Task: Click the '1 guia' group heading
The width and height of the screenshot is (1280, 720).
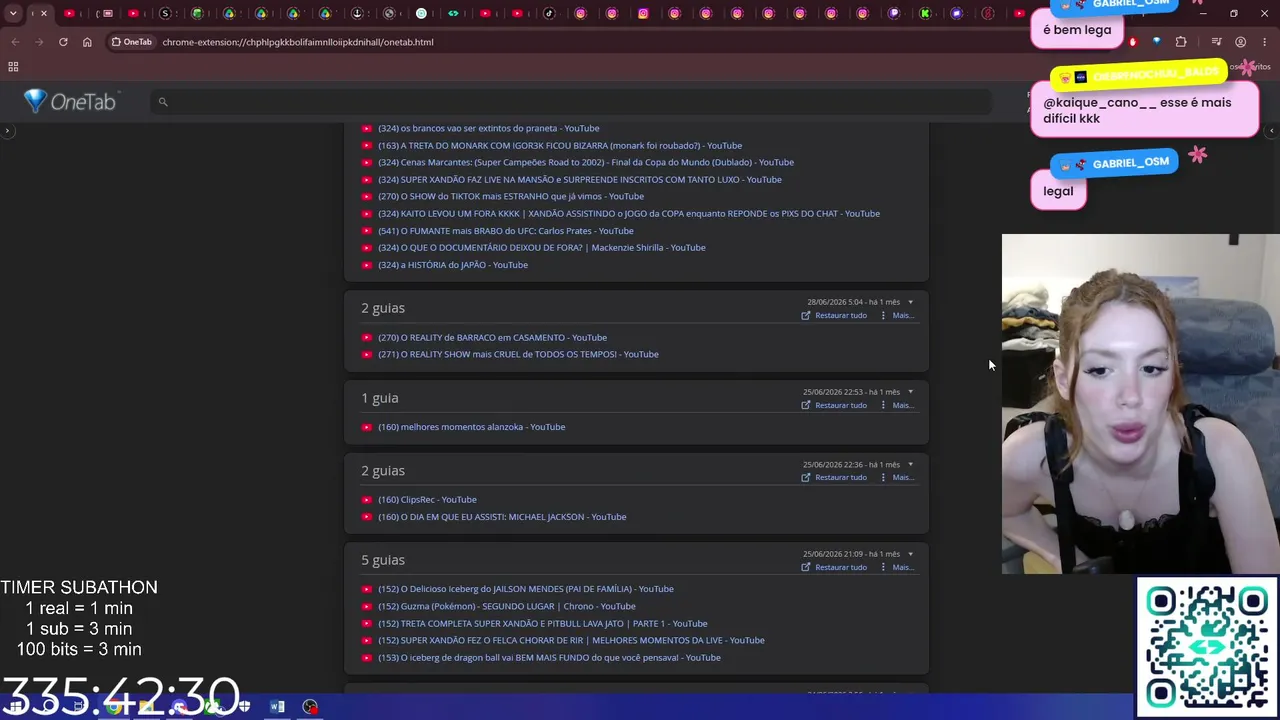Action: pyautogui.click(x=380, y=398)
